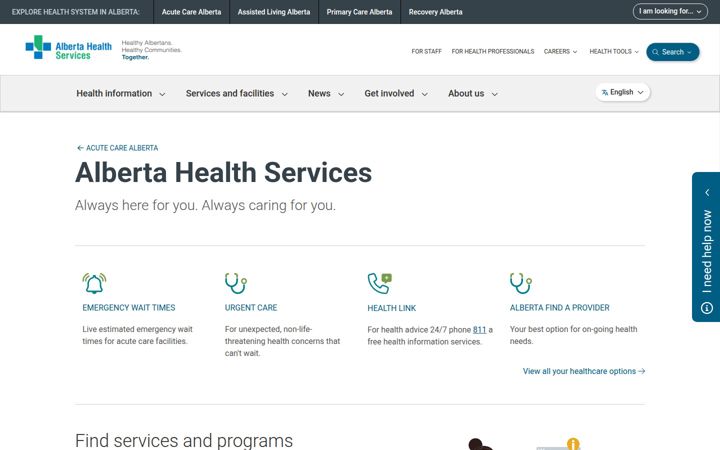This screenshot has width=720, height=450.
Task: Click the info icon on help panel
Action: (x=707, y=308)
